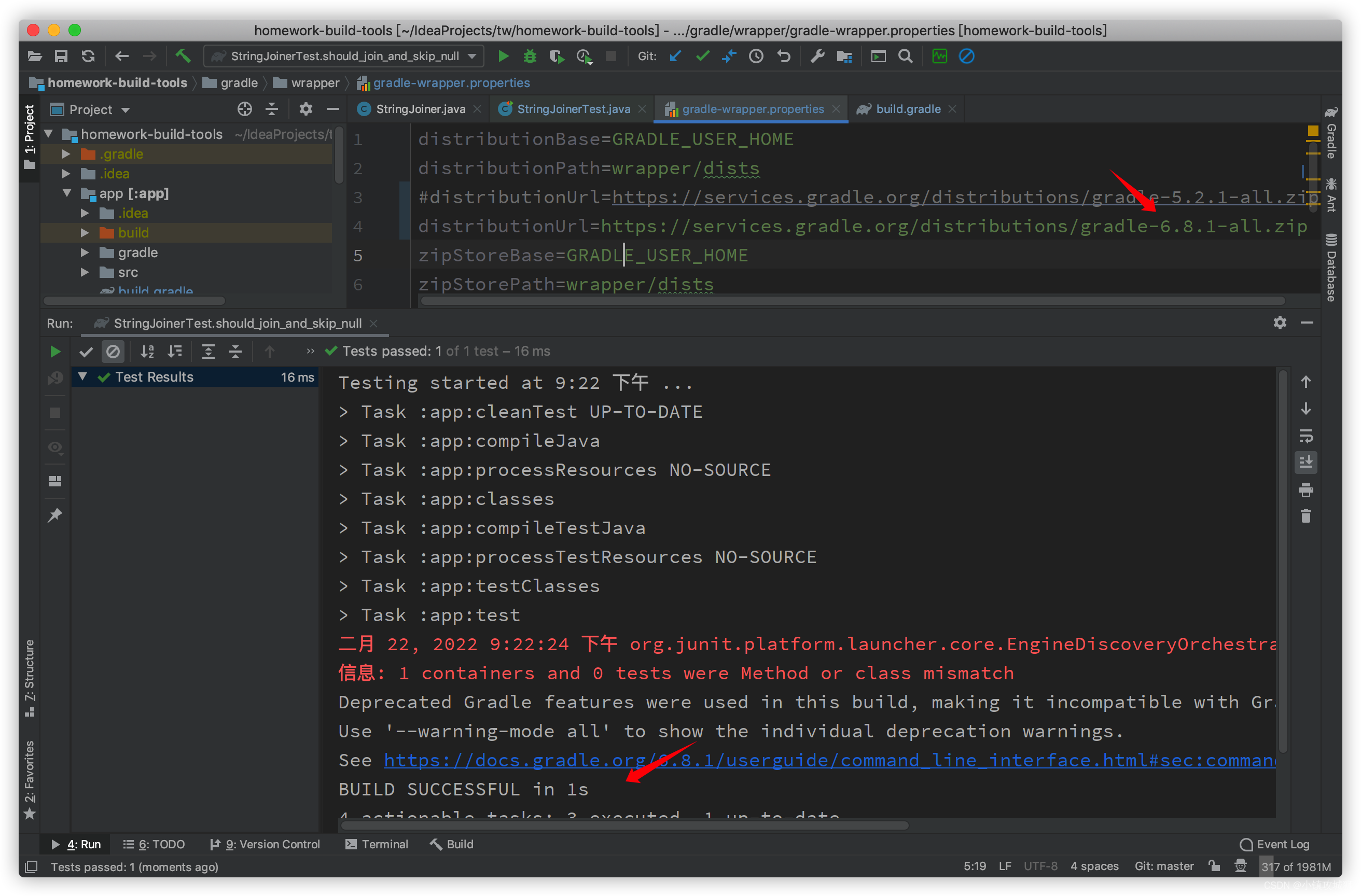Click the green Run button in toolbar
Image resolution: width=1361 pixels, height=896 pixels.
[503, 56]
